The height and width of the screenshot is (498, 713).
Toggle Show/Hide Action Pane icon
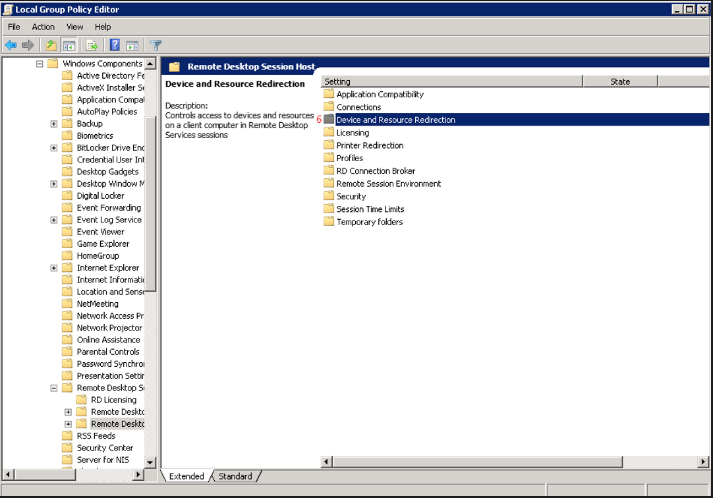pyautogui.click(x=132, y=45)
